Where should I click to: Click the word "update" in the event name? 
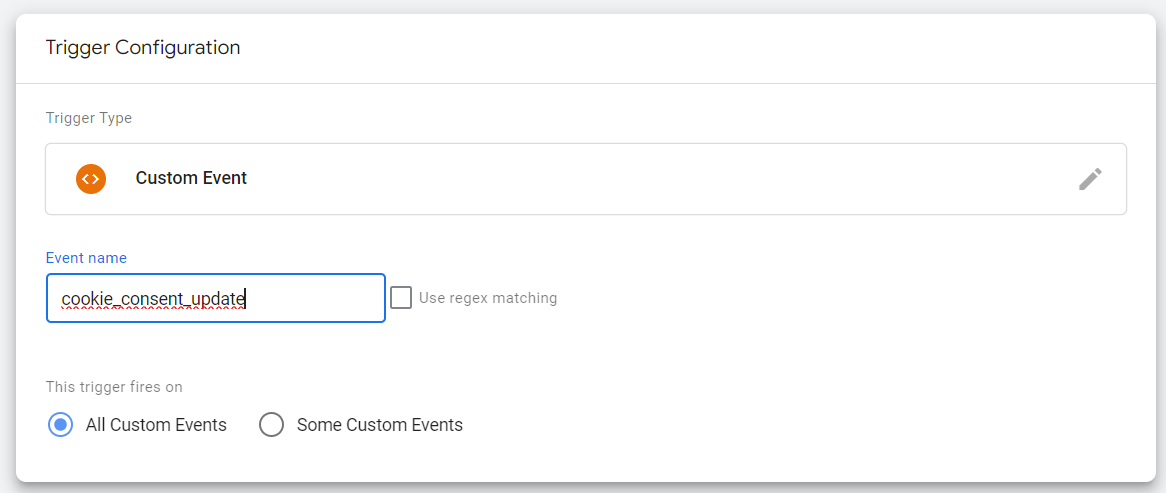point(222,298)
